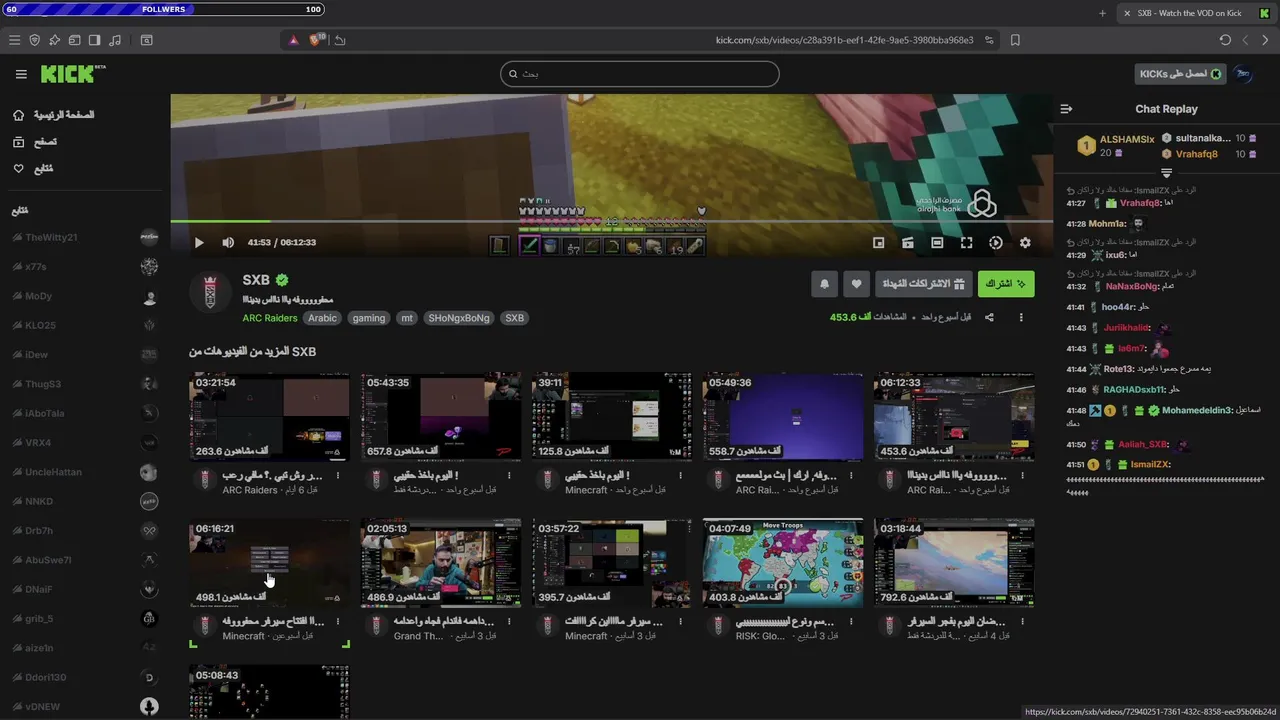Open the 05:43:35 video thumbnail
The width and height of the screenshot is (1280, 720).
point(440,416)
